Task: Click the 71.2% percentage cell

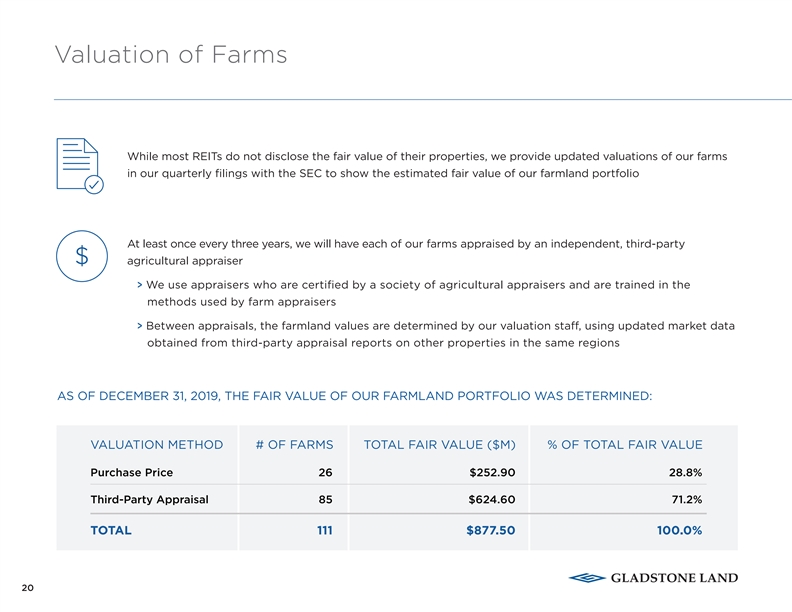Action: (x=685, y=500)
